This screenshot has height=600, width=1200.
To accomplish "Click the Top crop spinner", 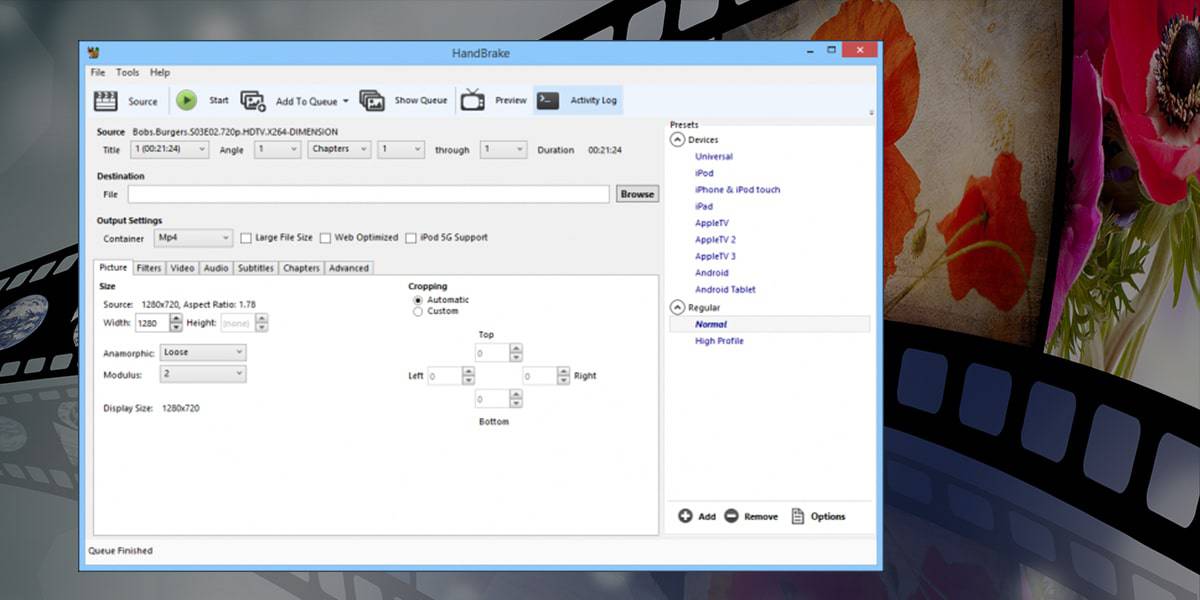I will (516, 353).
